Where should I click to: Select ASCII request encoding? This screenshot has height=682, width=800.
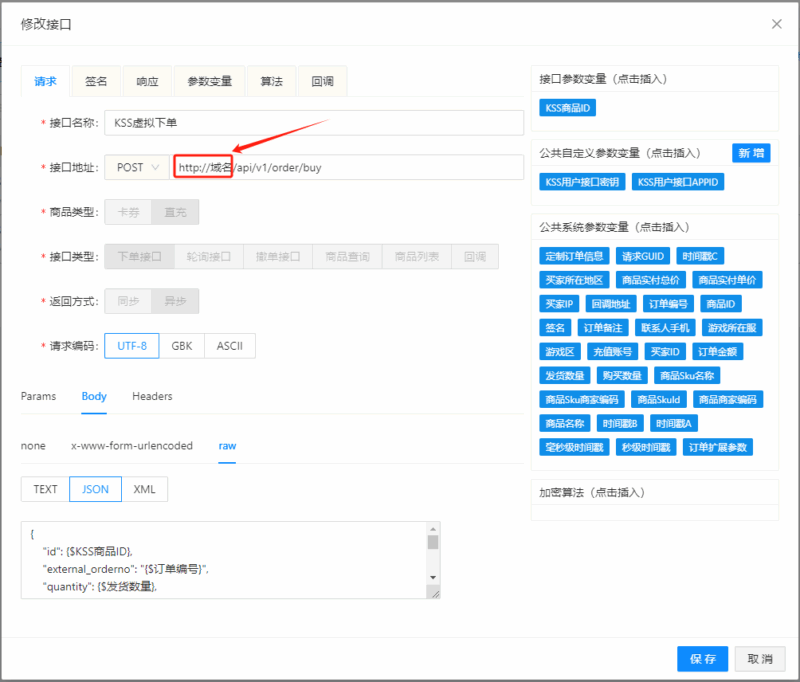point(230,346)
